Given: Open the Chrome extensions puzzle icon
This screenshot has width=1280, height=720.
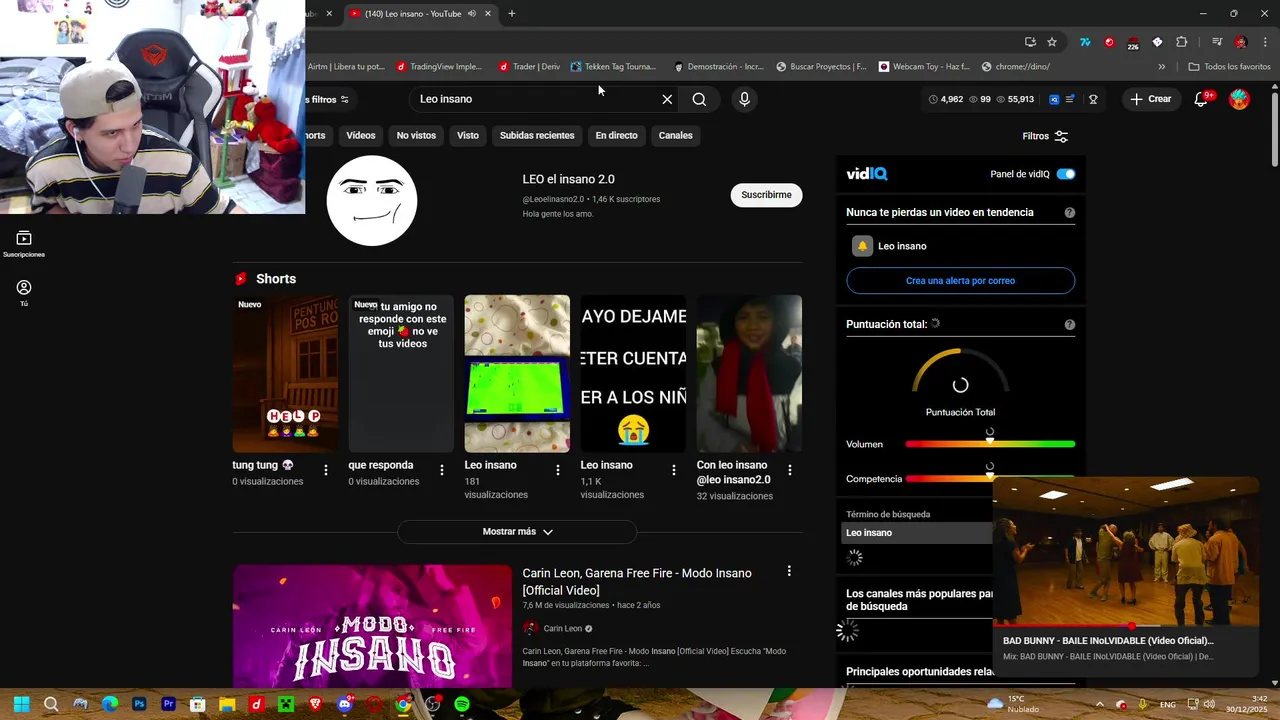Looking at the screenshot, I should [1182, 42].
